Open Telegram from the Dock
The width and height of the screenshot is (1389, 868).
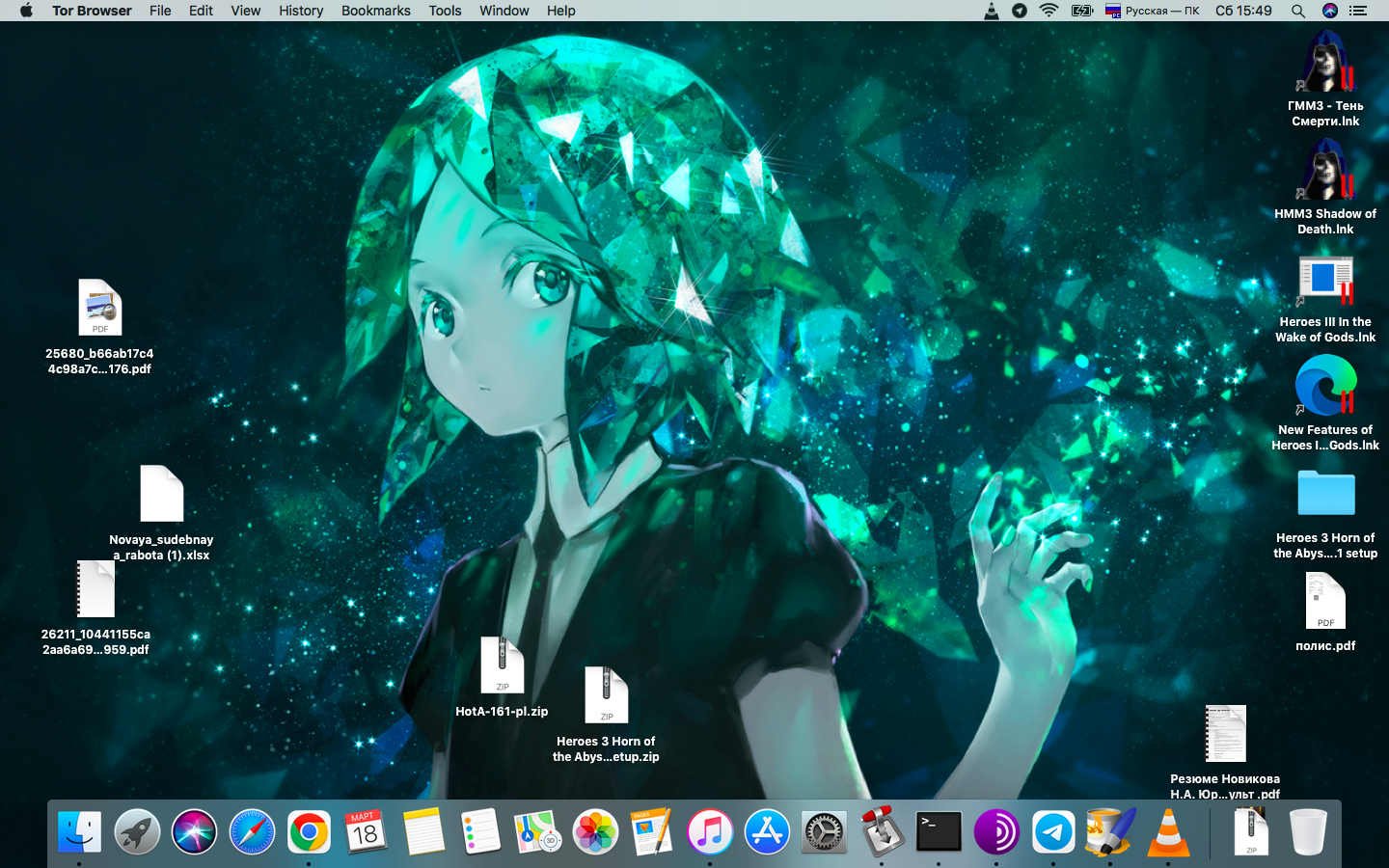coord(1053,831)
